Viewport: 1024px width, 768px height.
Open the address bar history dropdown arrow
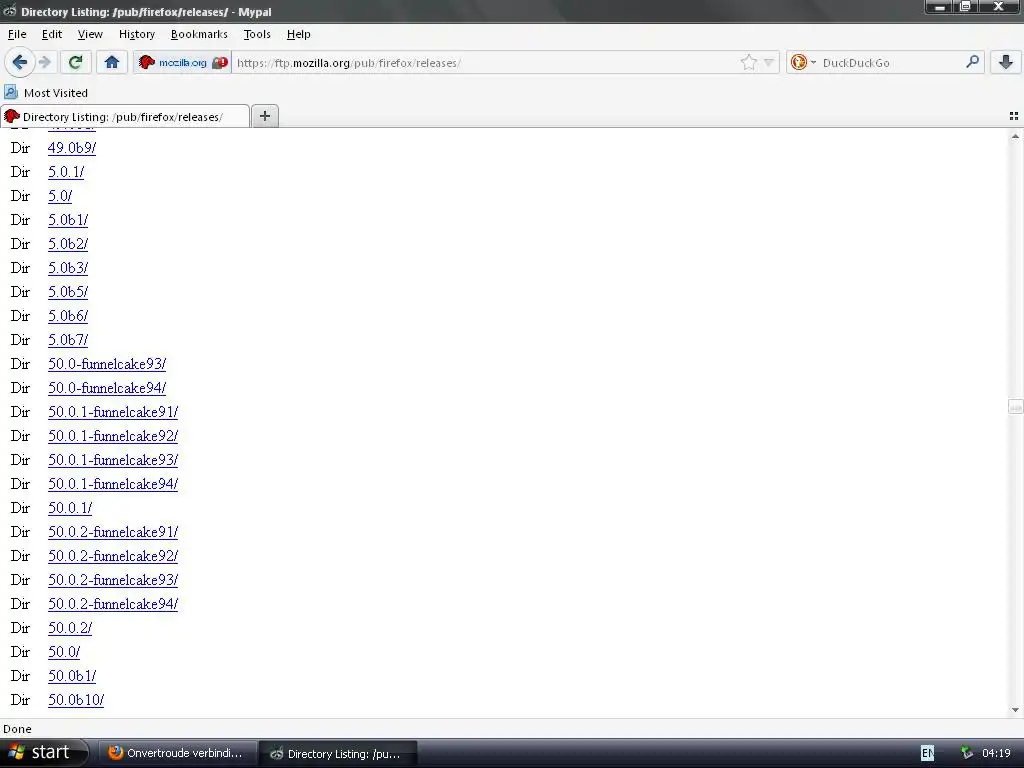pos(769,63)
